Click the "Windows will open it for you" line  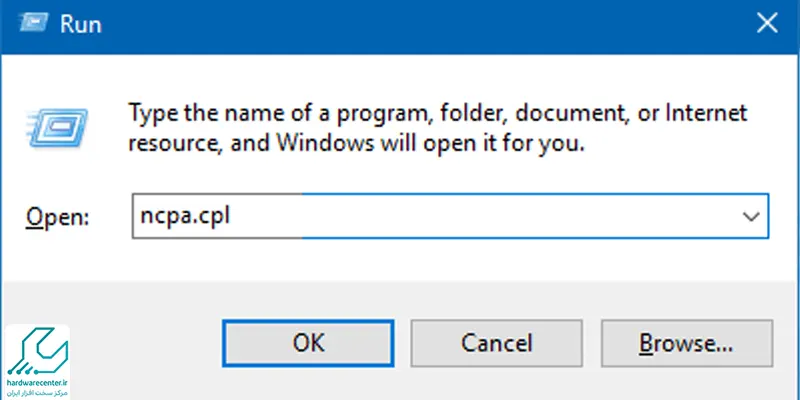click(430, 144)
